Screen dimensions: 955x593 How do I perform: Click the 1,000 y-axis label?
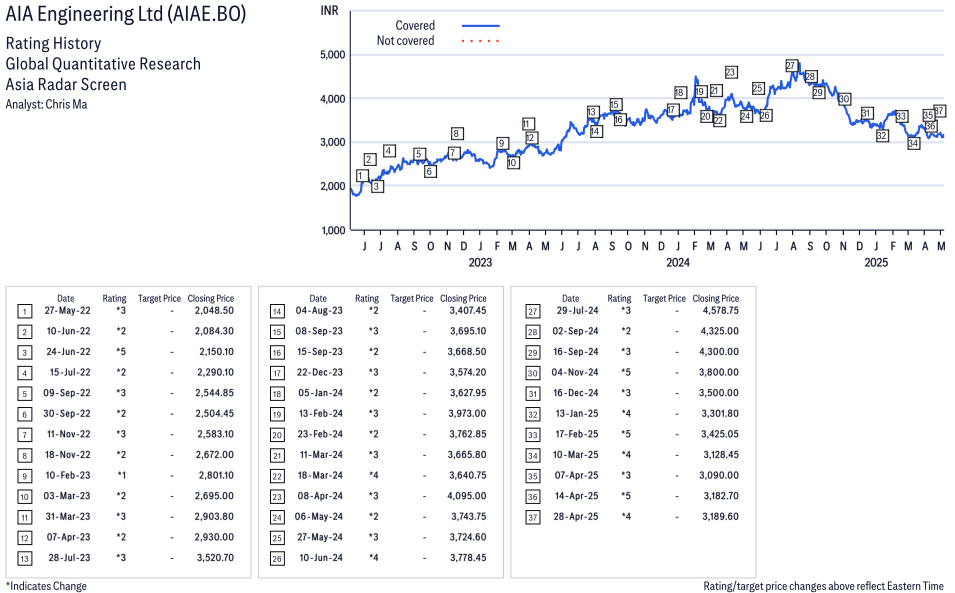click(x=333, y=230)
